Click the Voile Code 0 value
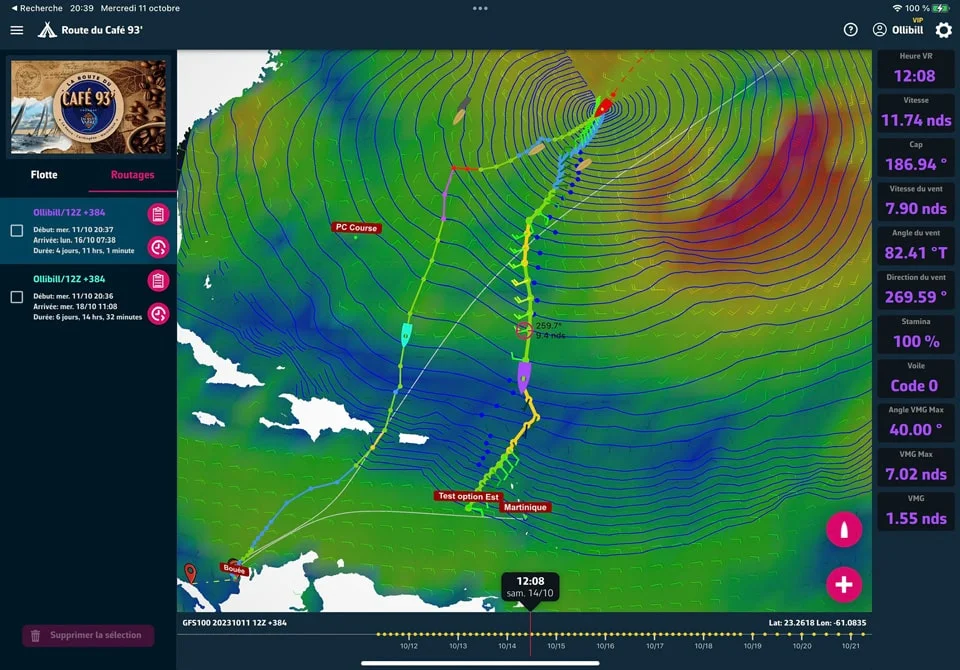 click(915, 385)
